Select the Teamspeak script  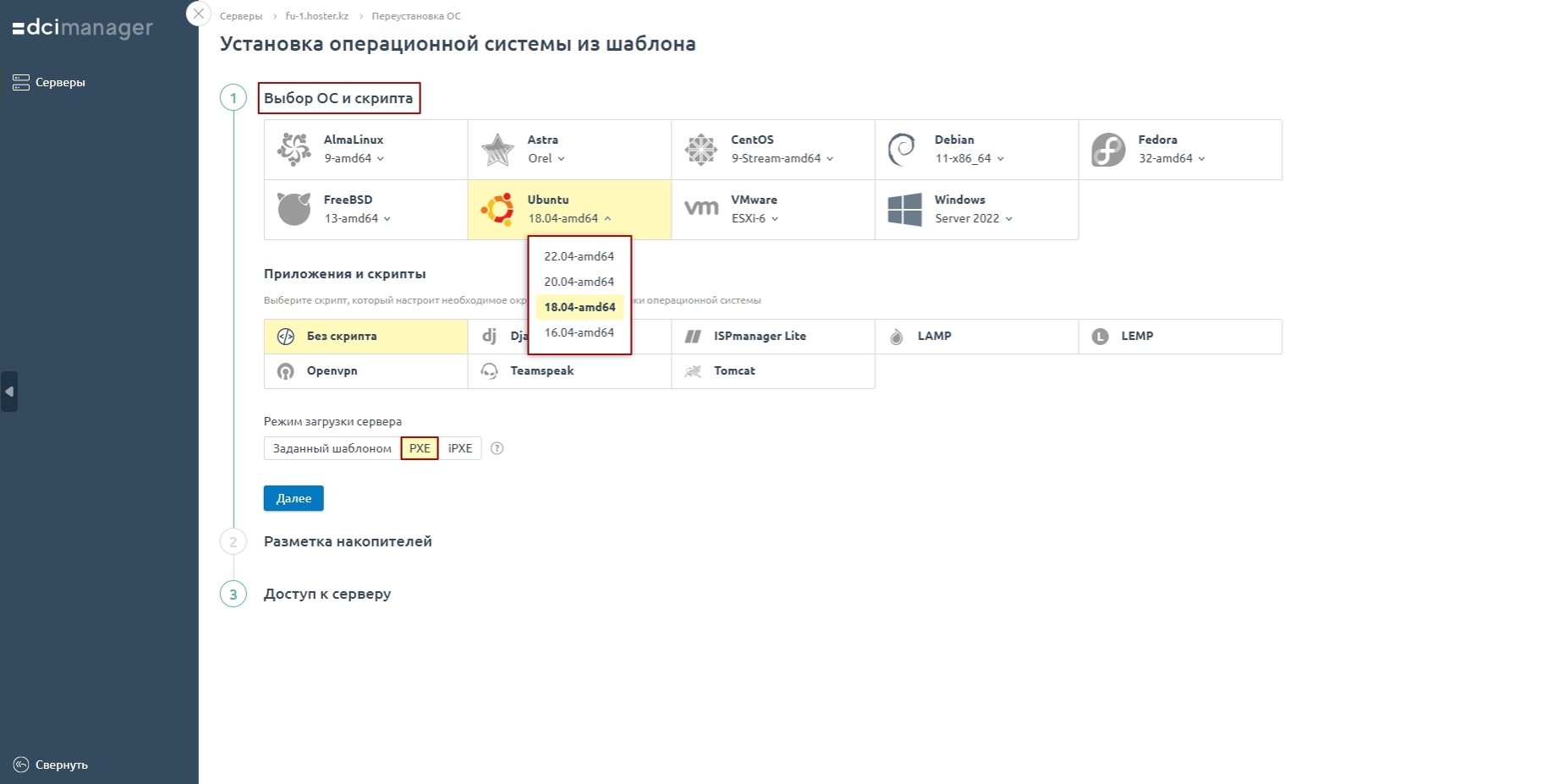(569, 371)
